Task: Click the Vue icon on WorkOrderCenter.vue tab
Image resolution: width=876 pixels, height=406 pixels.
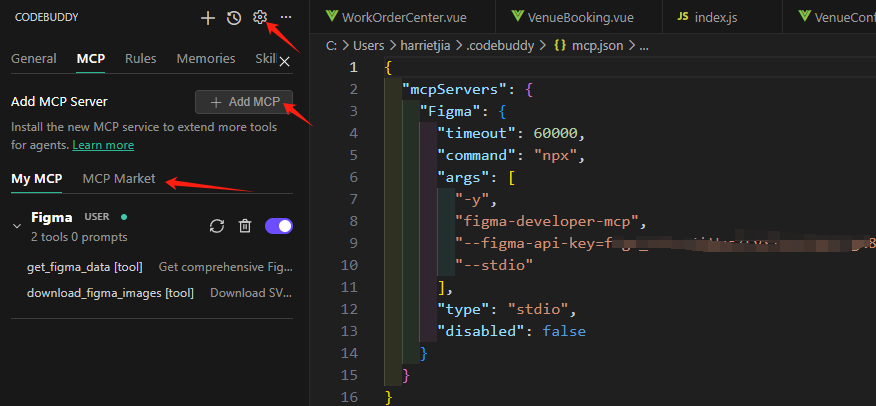Action: click(x=332, y=16)
